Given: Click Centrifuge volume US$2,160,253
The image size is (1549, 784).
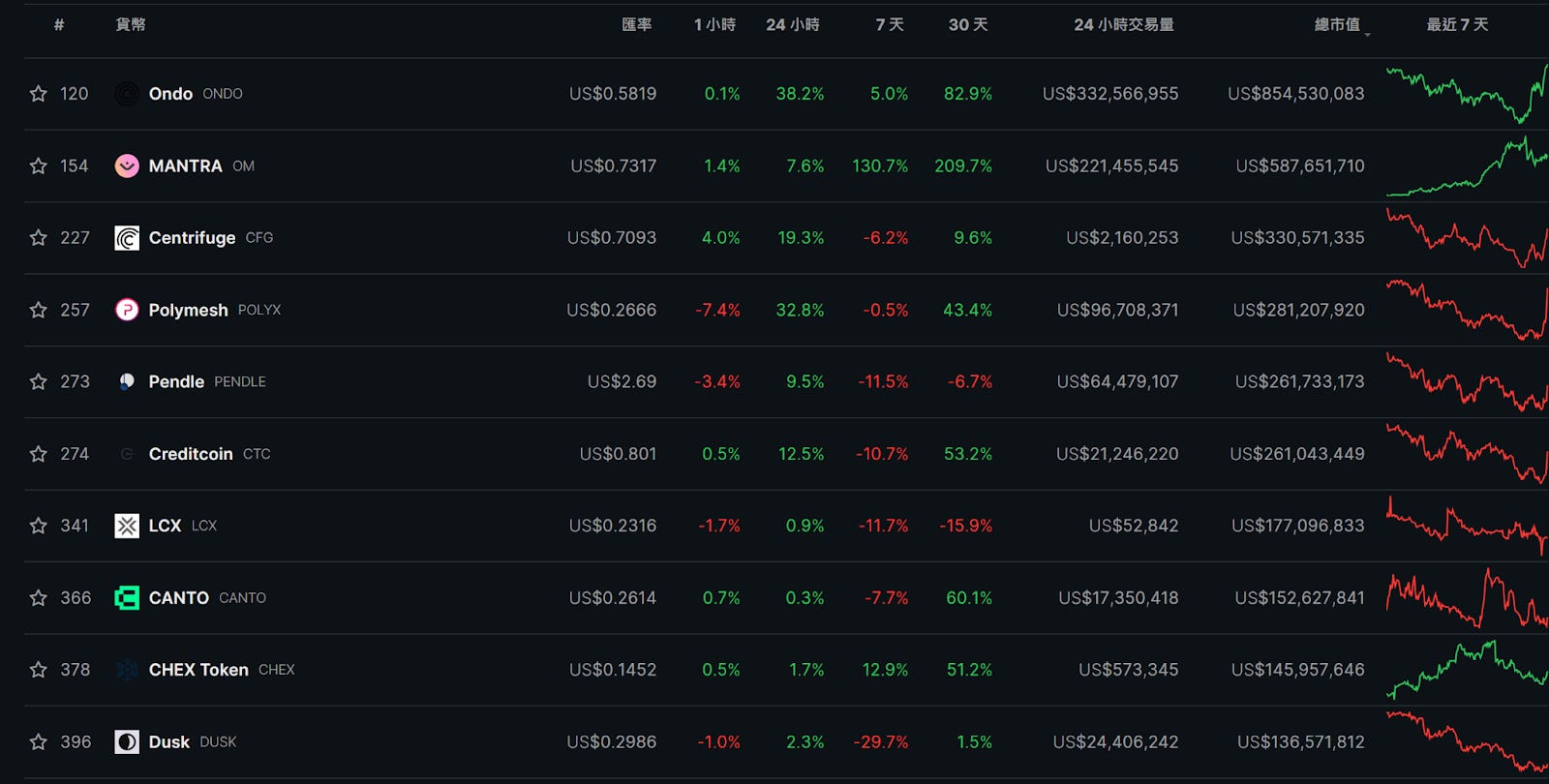Looking at the screenshot, I should pyautogui.click(x=1122, y=237).
